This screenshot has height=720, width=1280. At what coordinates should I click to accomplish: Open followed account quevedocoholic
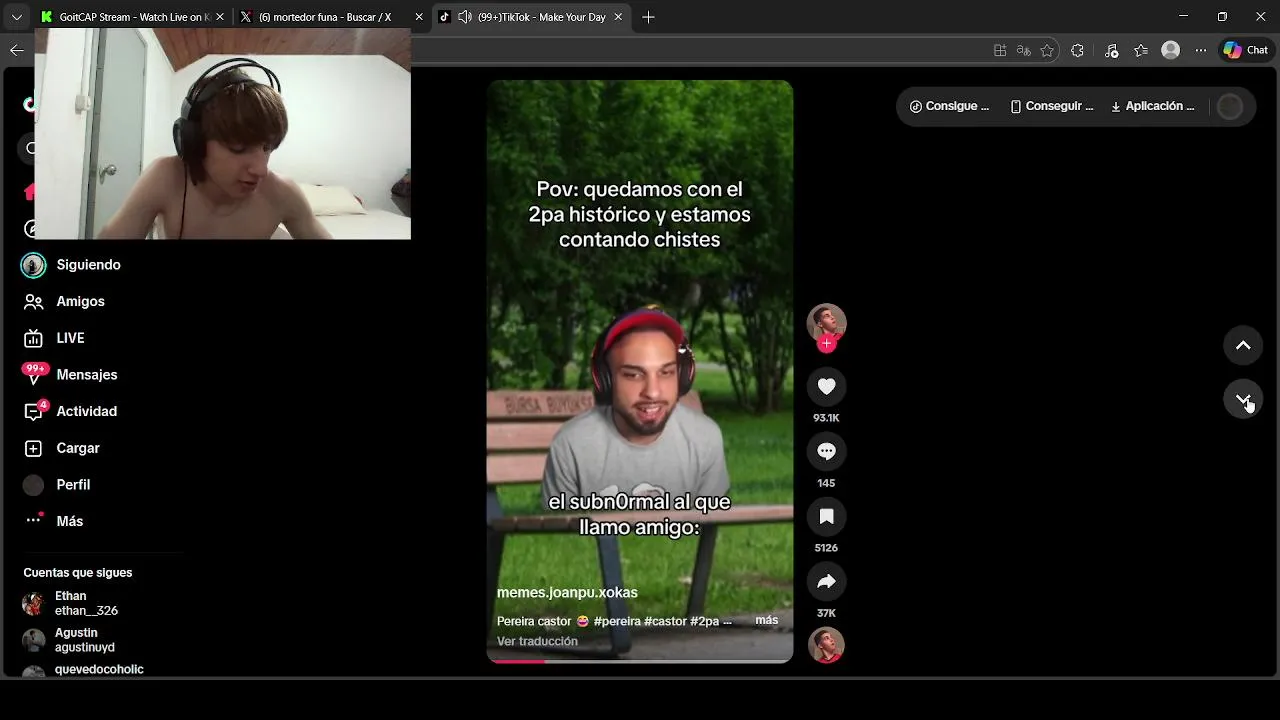100,670
